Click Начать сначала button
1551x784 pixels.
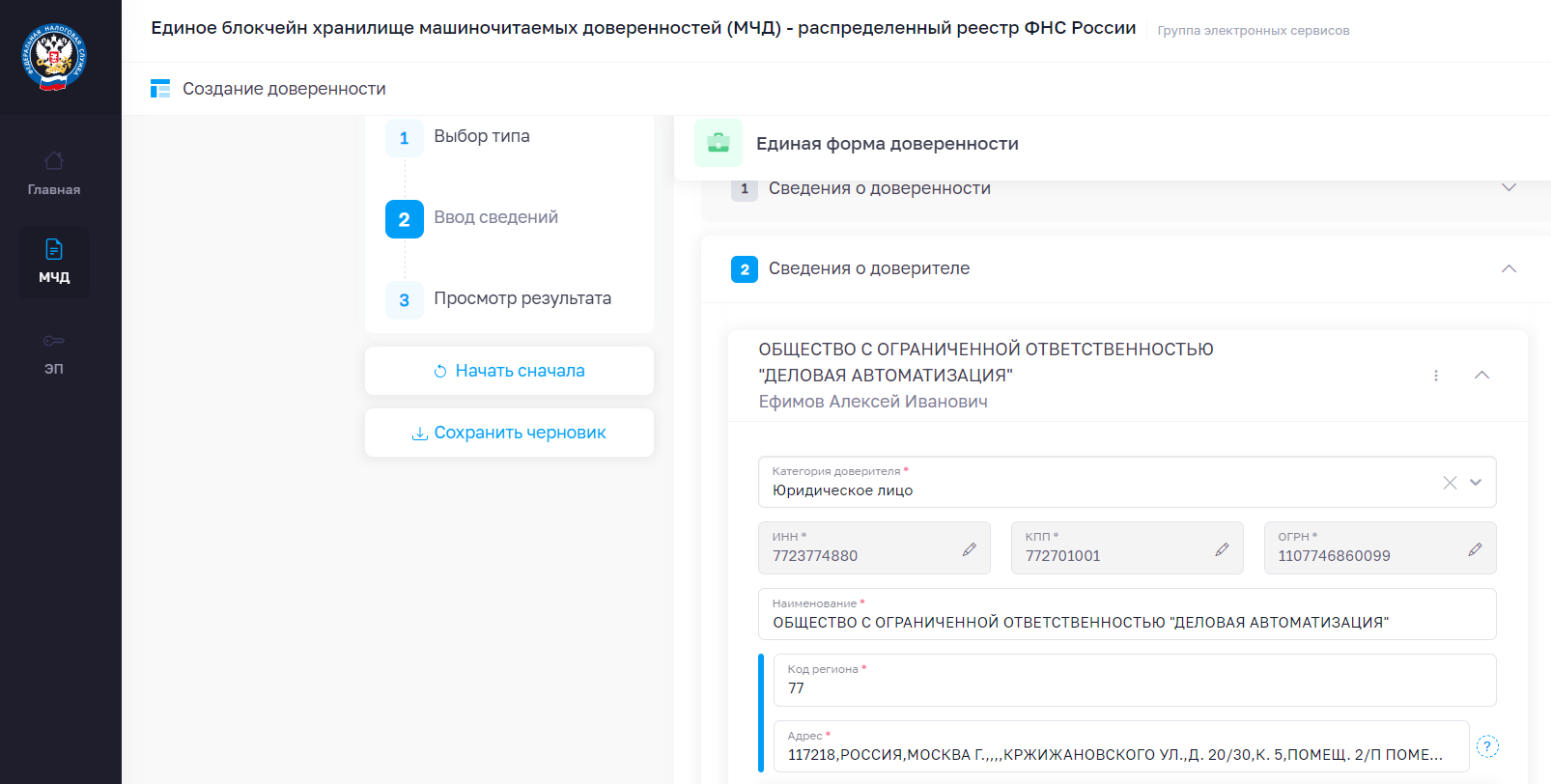[509, 371]
